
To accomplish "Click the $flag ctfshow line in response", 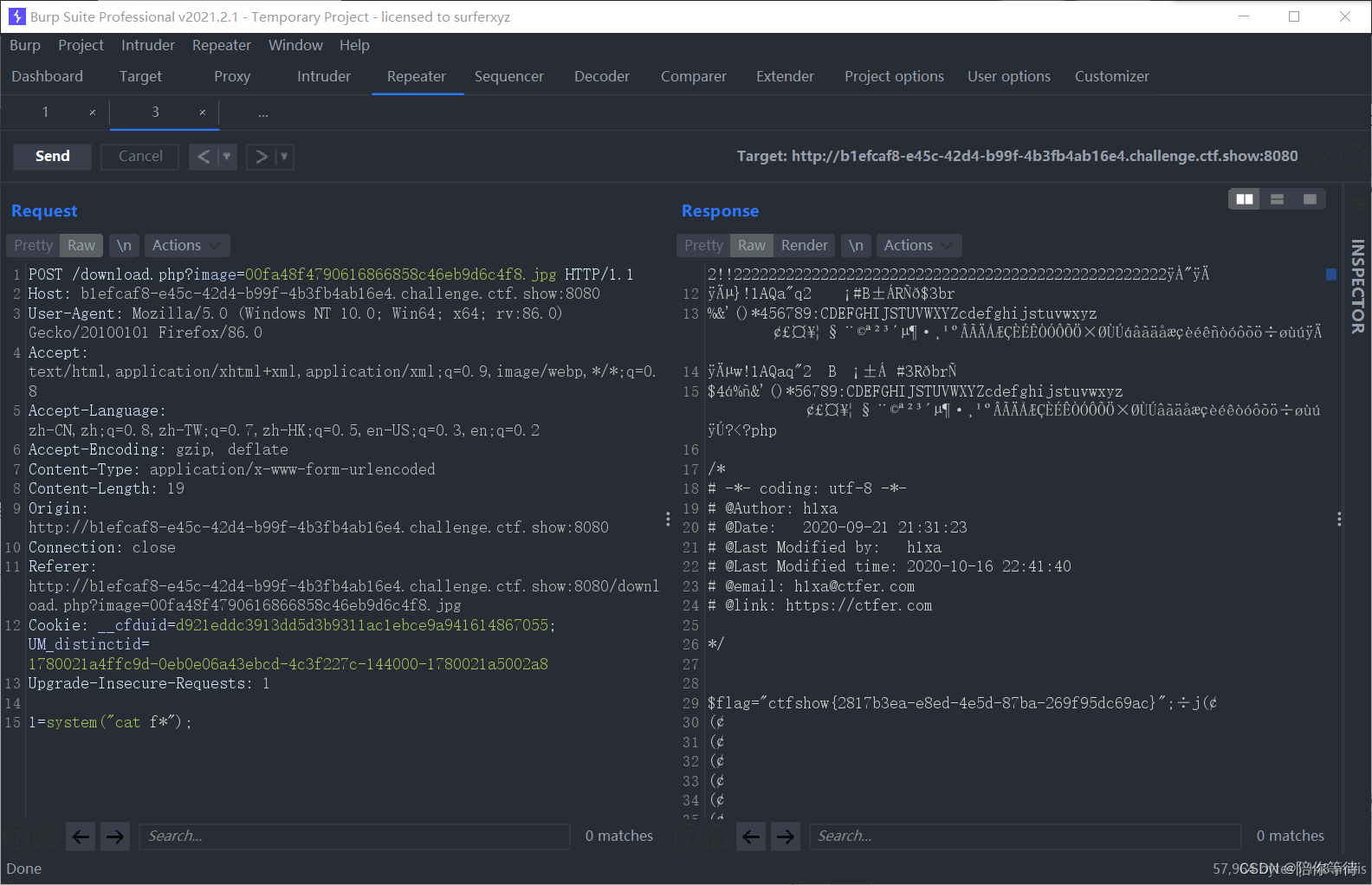I will pos(962,703).
